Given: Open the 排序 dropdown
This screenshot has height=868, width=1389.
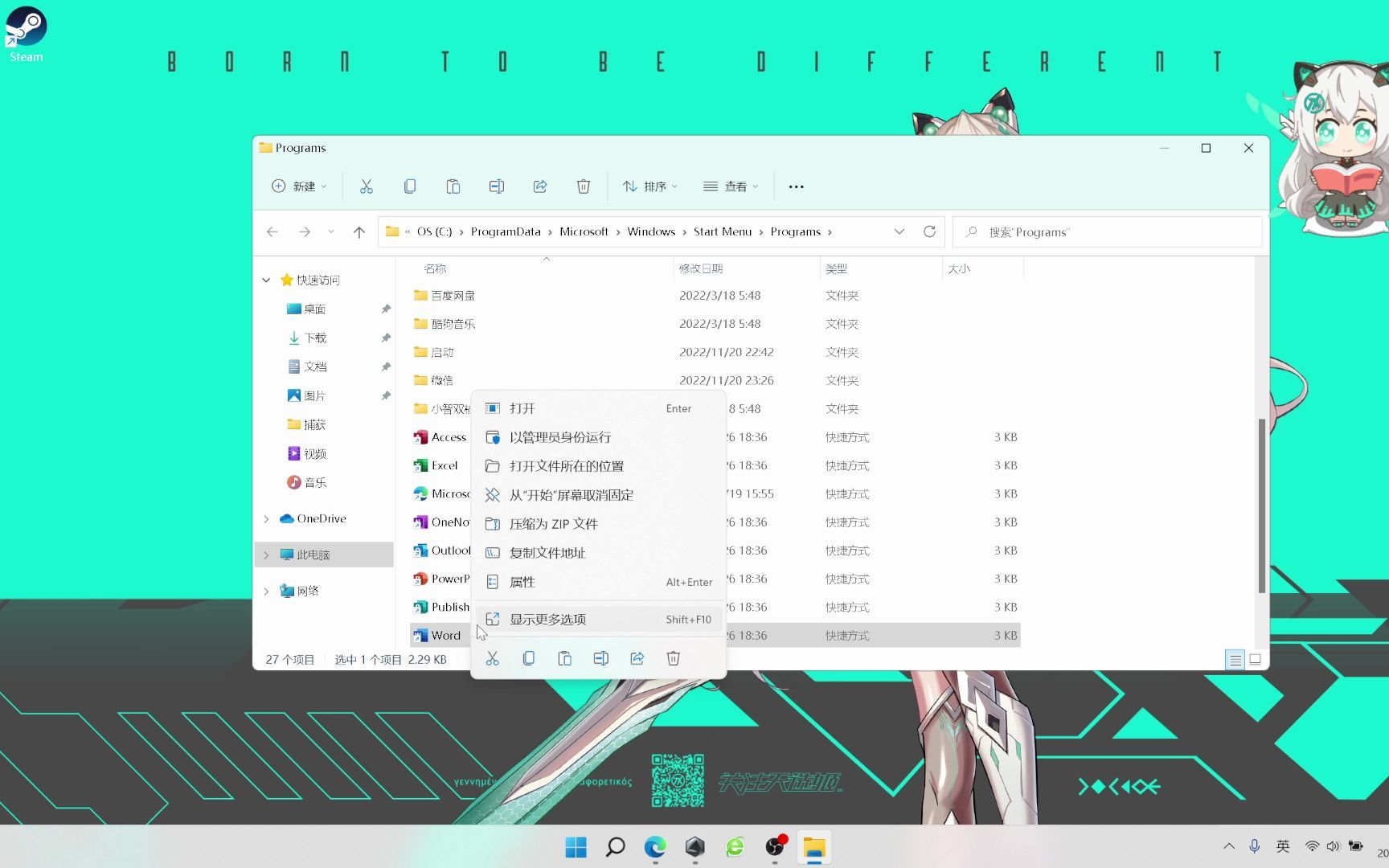Looking at the screenshot, I should 650,186.
